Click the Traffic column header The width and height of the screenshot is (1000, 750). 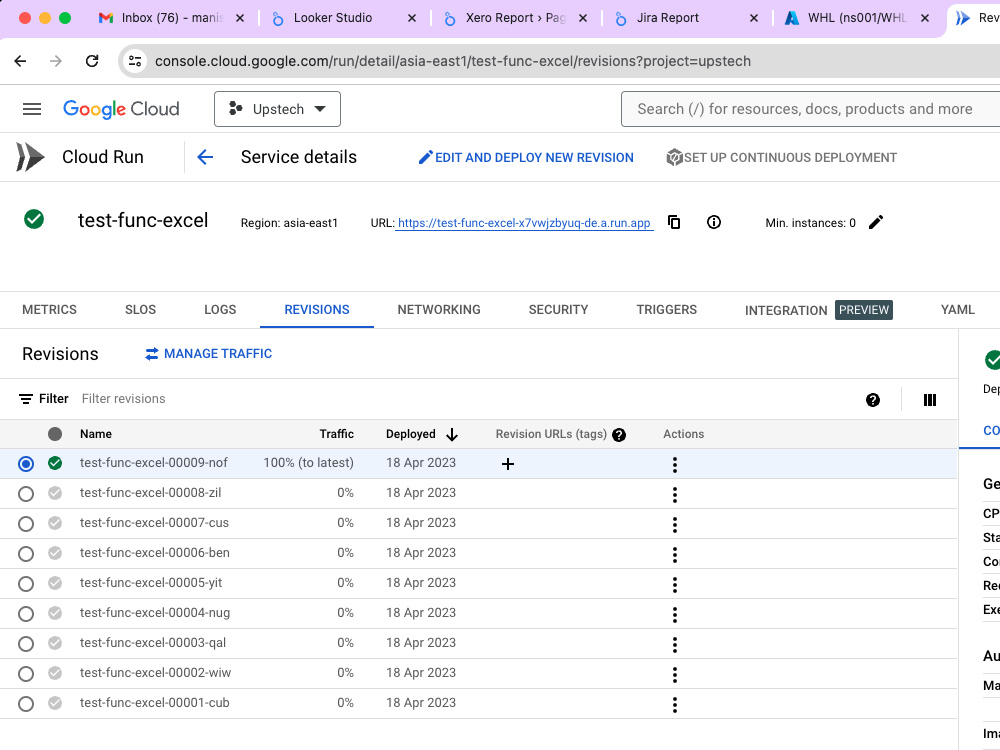pyautogui.click(x=336, y=434)
